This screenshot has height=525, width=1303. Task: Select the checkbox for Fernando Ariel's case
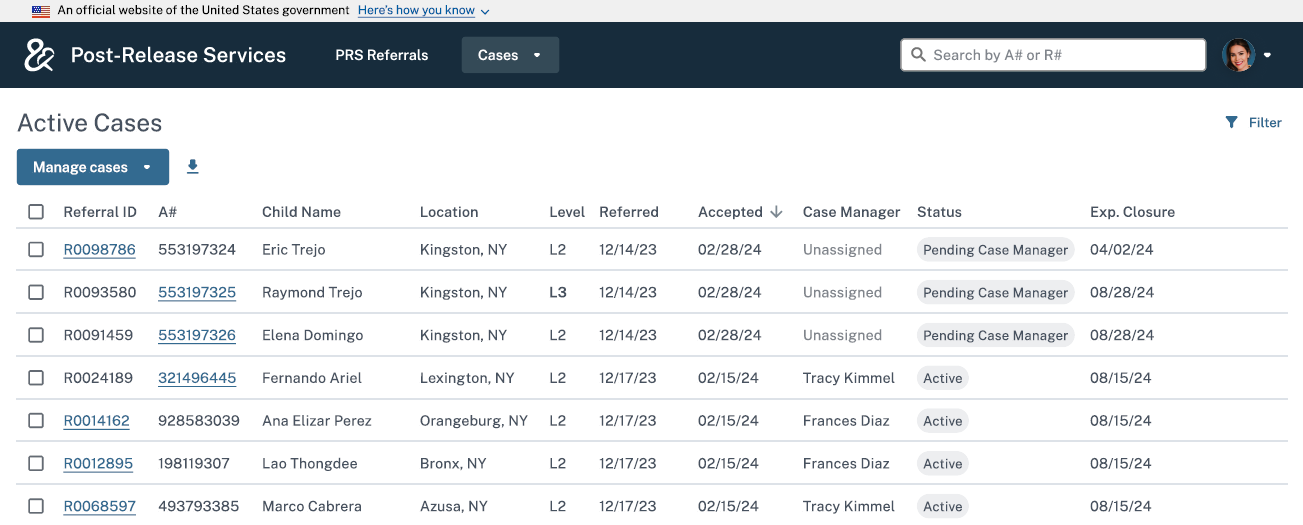tap(36, 378)
